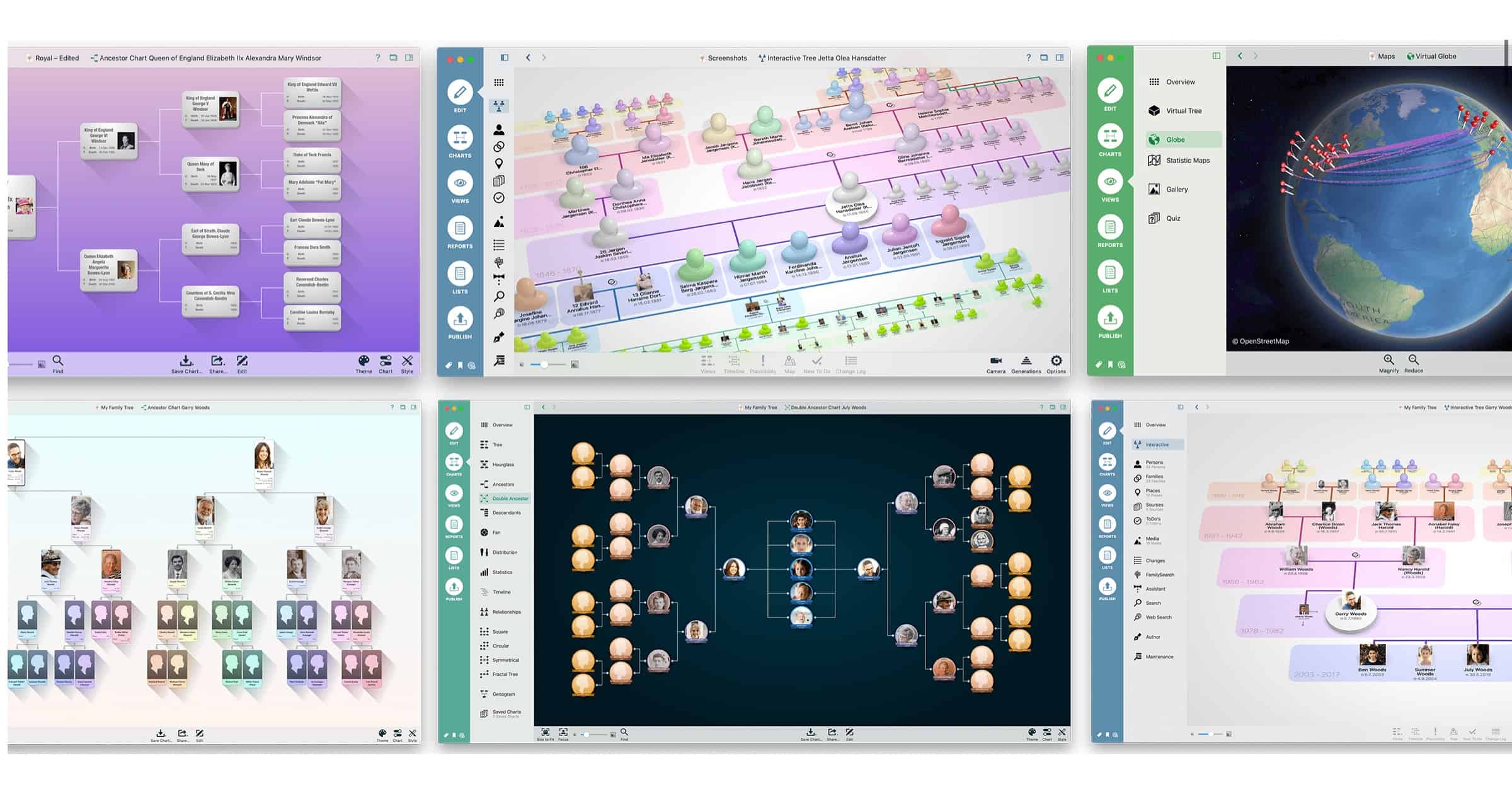Go back with the left chevron in Maps window

coord(1239,56)
